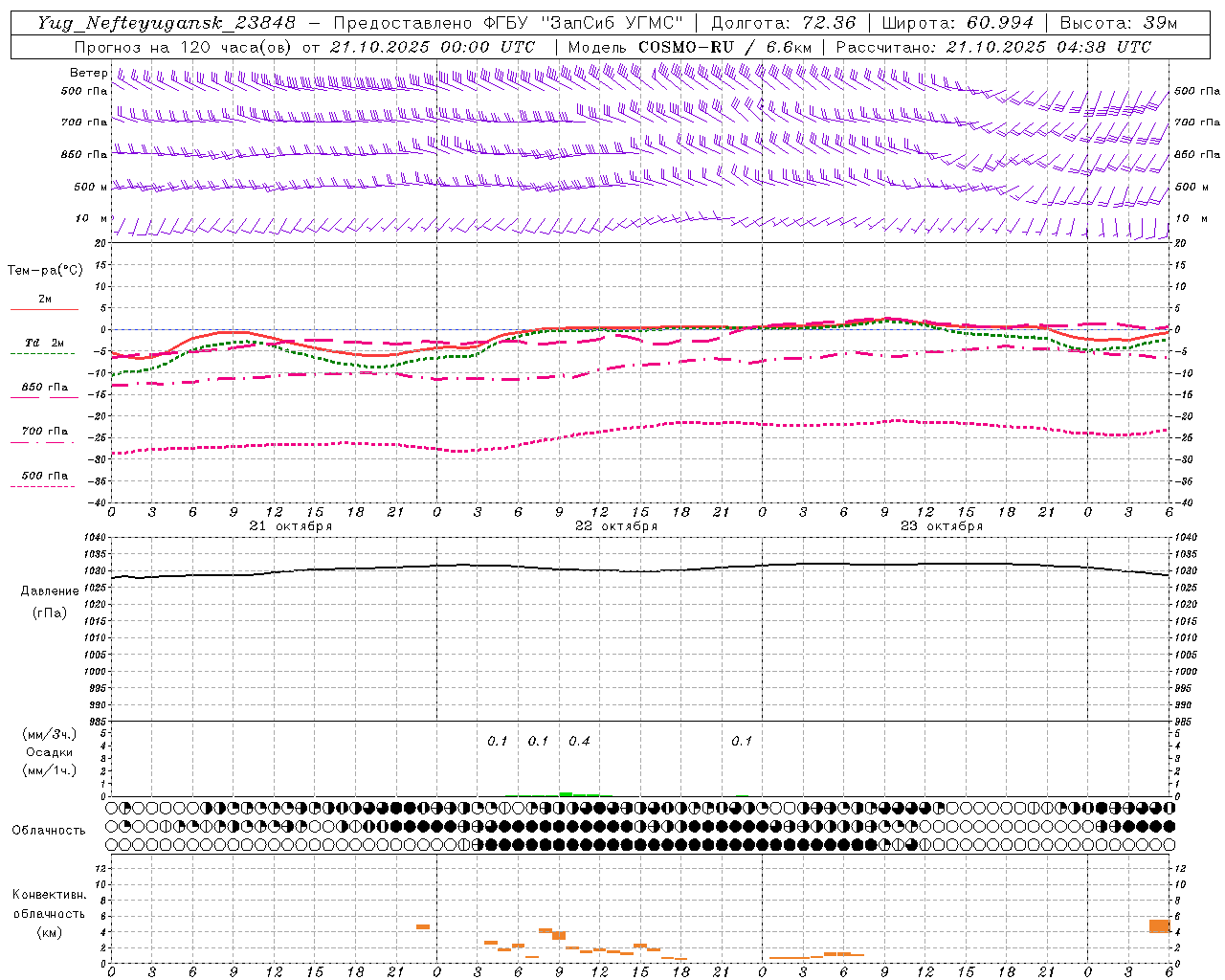1225x980 pixels.
Task: Click the (гПа) unit label under Давление
Action: tap(50, 612)
